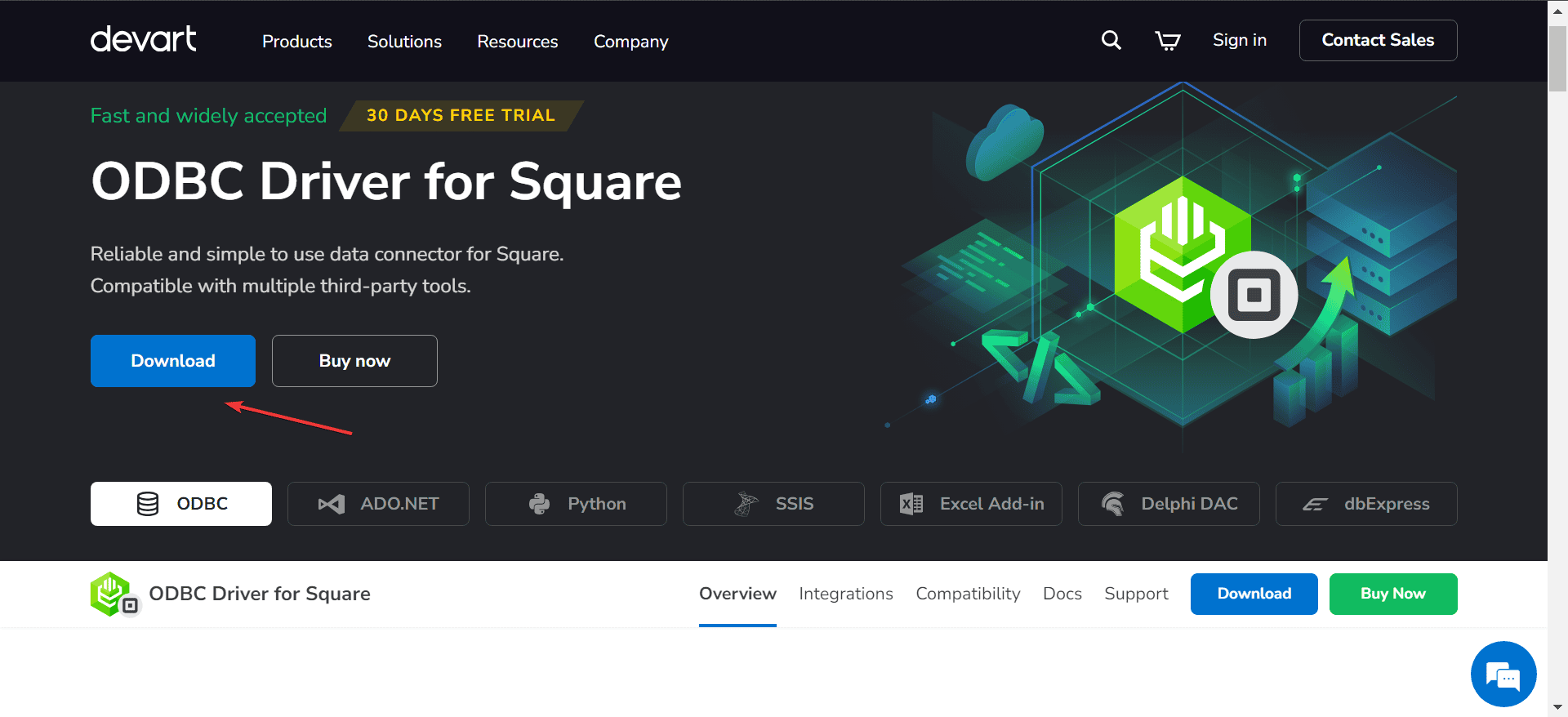1568x717 pixels.
Task: Select the dbExpress connector tab
Action: [x=1366, y=504]
